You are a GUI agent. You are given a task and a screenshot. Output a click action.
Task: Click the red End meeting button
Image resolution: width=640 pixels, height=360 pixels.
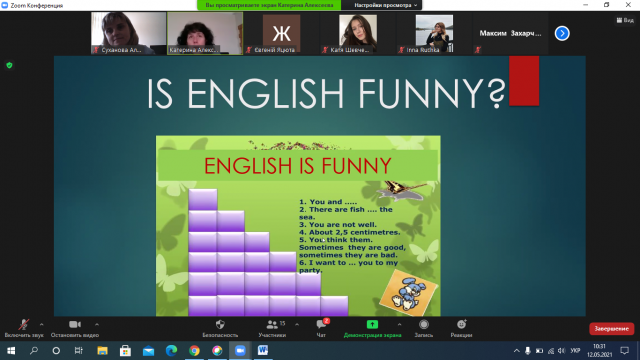pyautogui.click(x=611, y=329)
